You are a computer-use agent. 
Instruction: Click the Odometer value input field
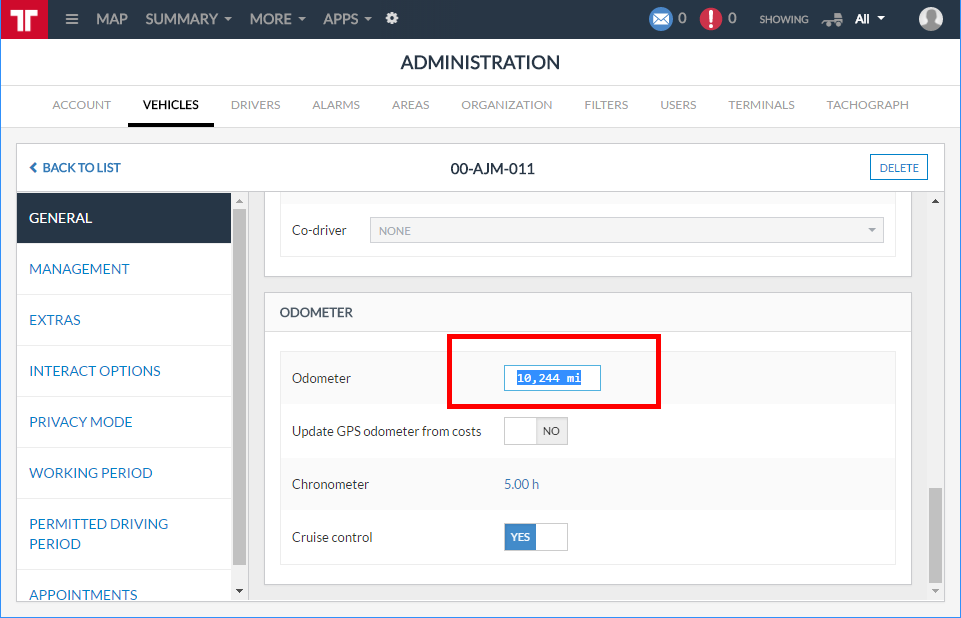[x=552, y=378]
